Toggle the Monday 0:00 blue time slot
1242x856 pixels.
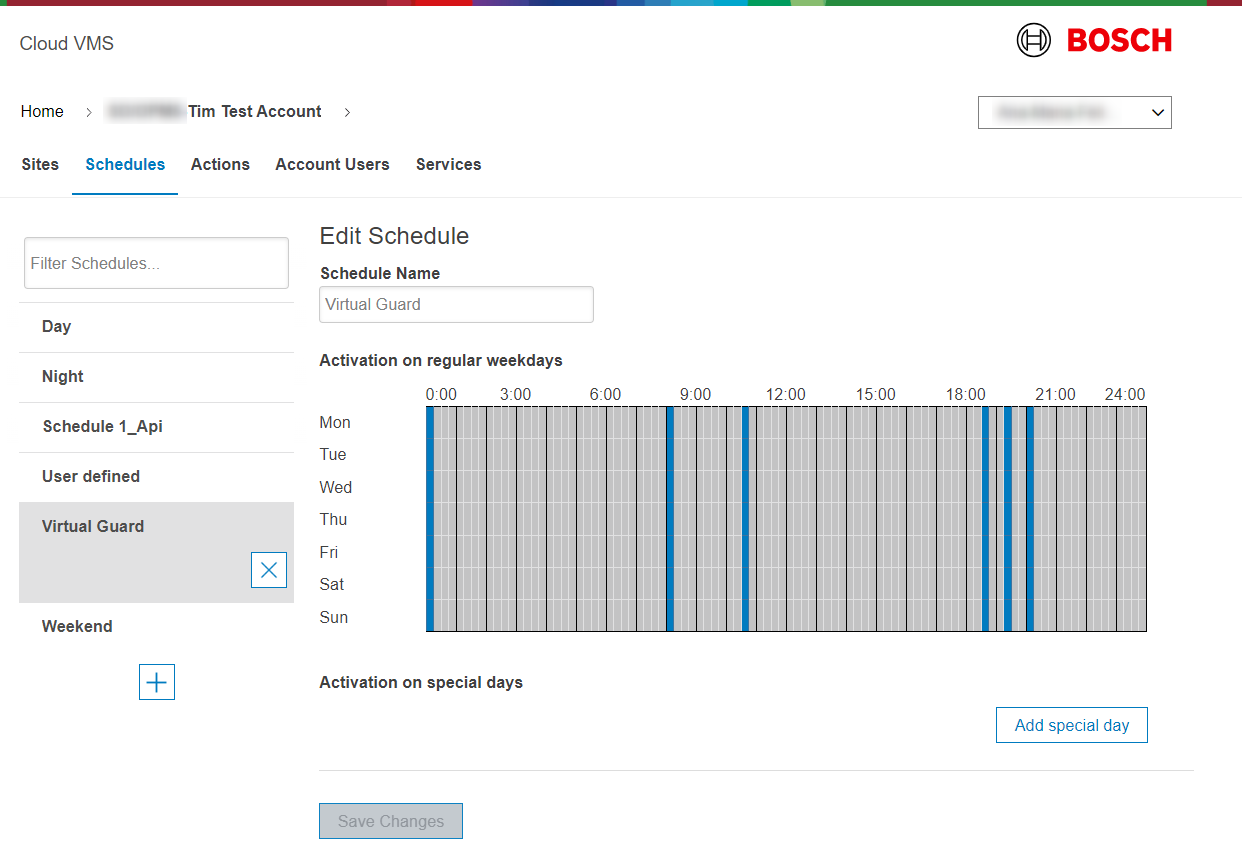(430, 423)
